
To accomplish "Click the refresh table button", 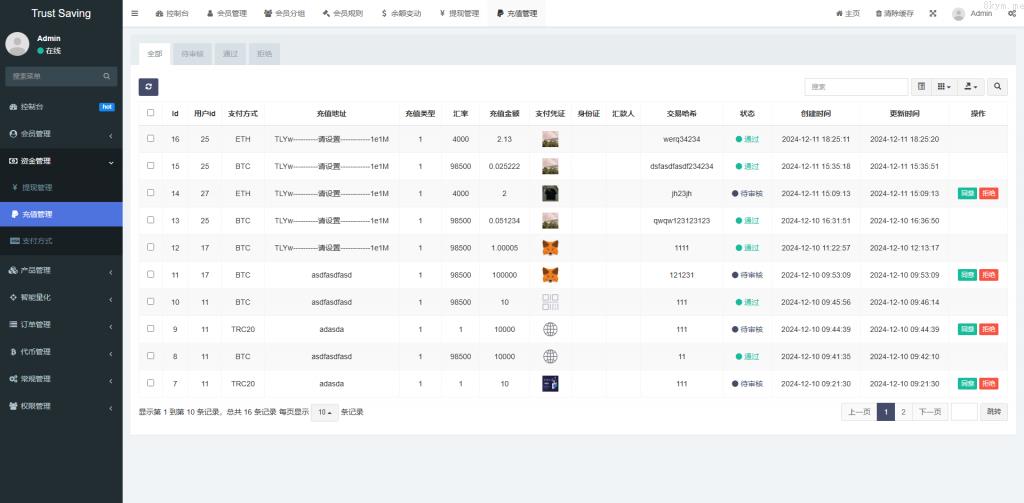I will 148,87.
